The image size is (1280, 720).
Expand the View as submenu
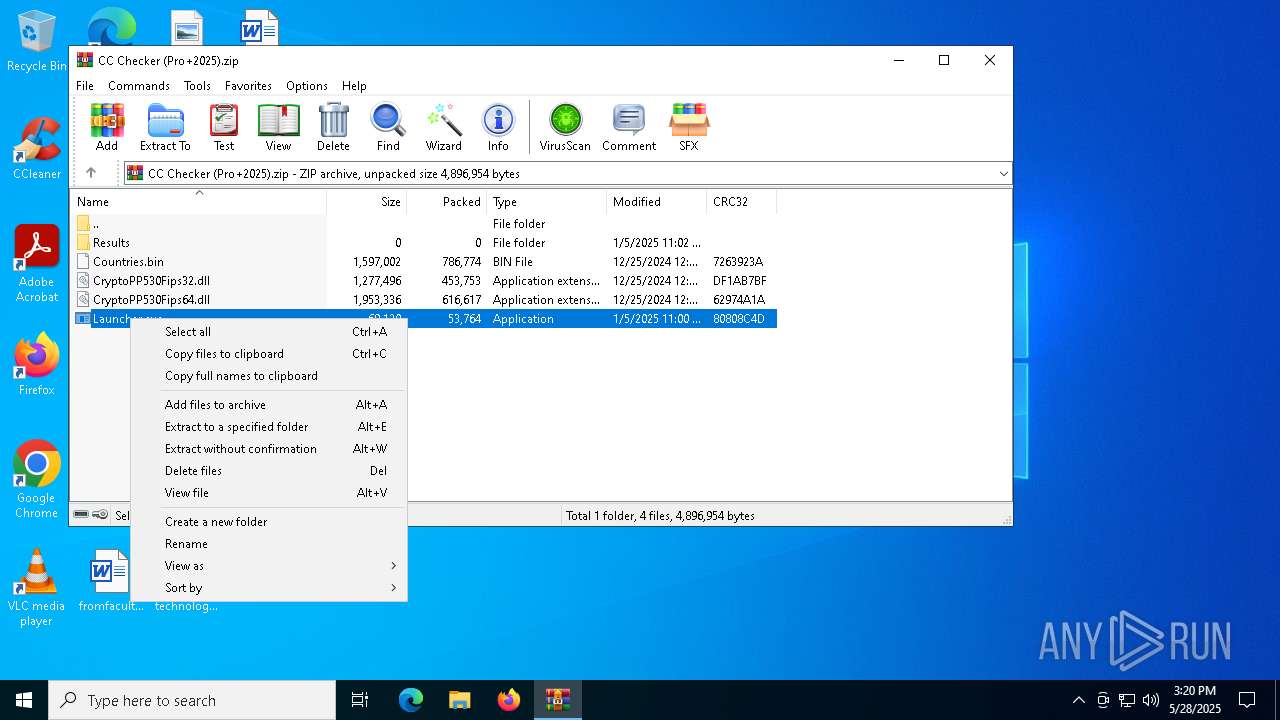coord(269,566)
